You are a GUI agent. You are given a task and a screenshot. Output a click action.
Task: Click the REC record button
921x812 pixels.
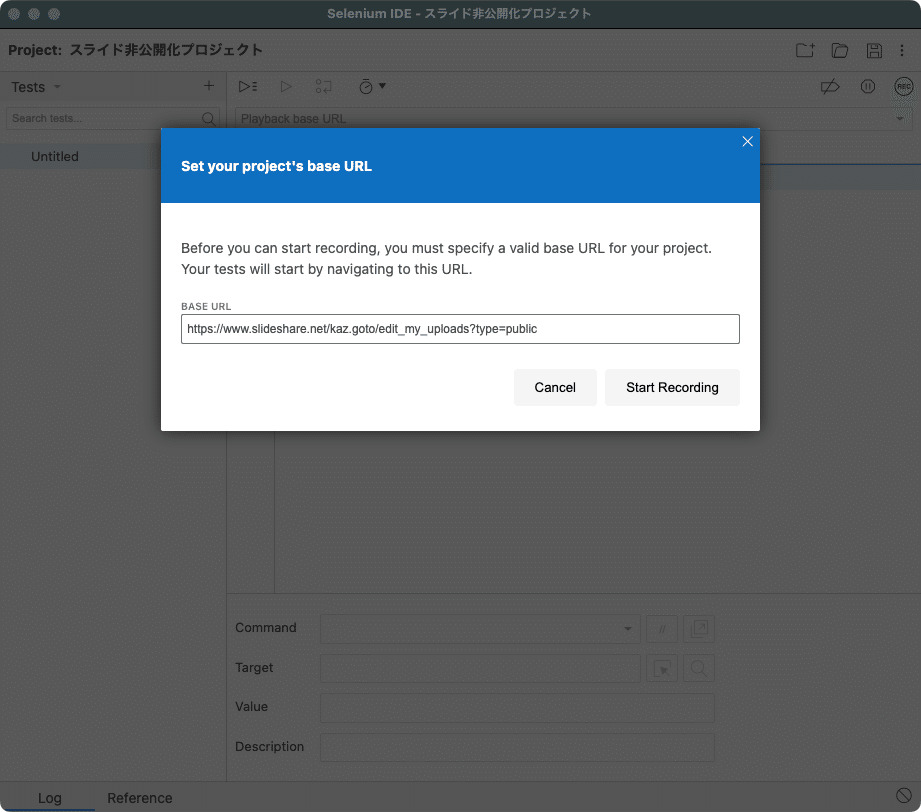coord(903,87)
